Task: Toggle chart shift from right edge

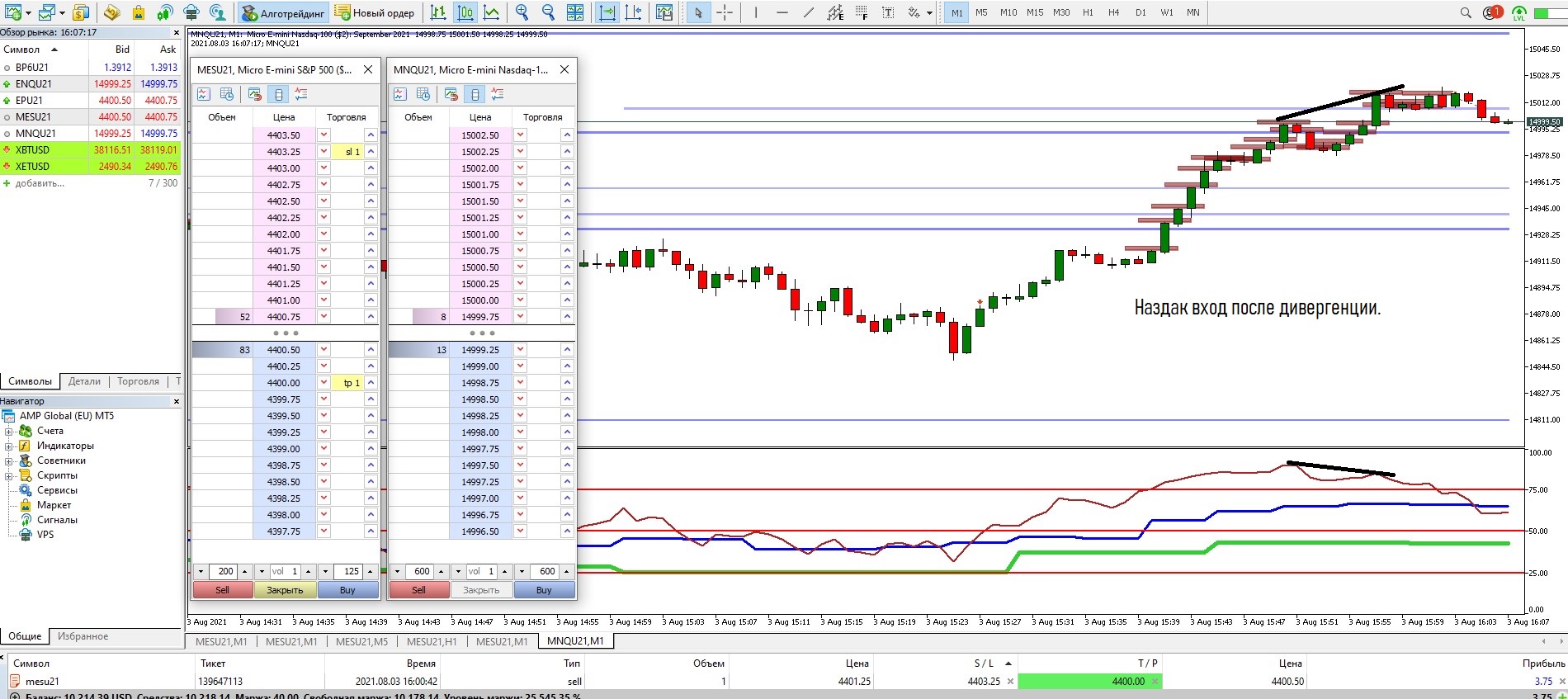Action: click(634, 12)
